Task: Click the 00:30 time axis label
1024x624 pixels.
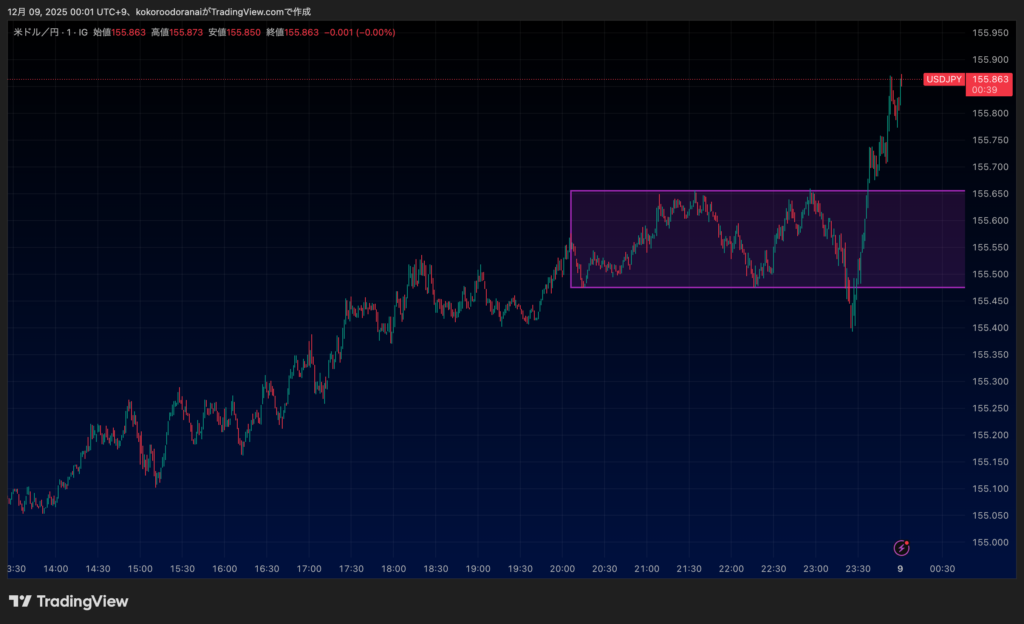Action: click(942, 568)
